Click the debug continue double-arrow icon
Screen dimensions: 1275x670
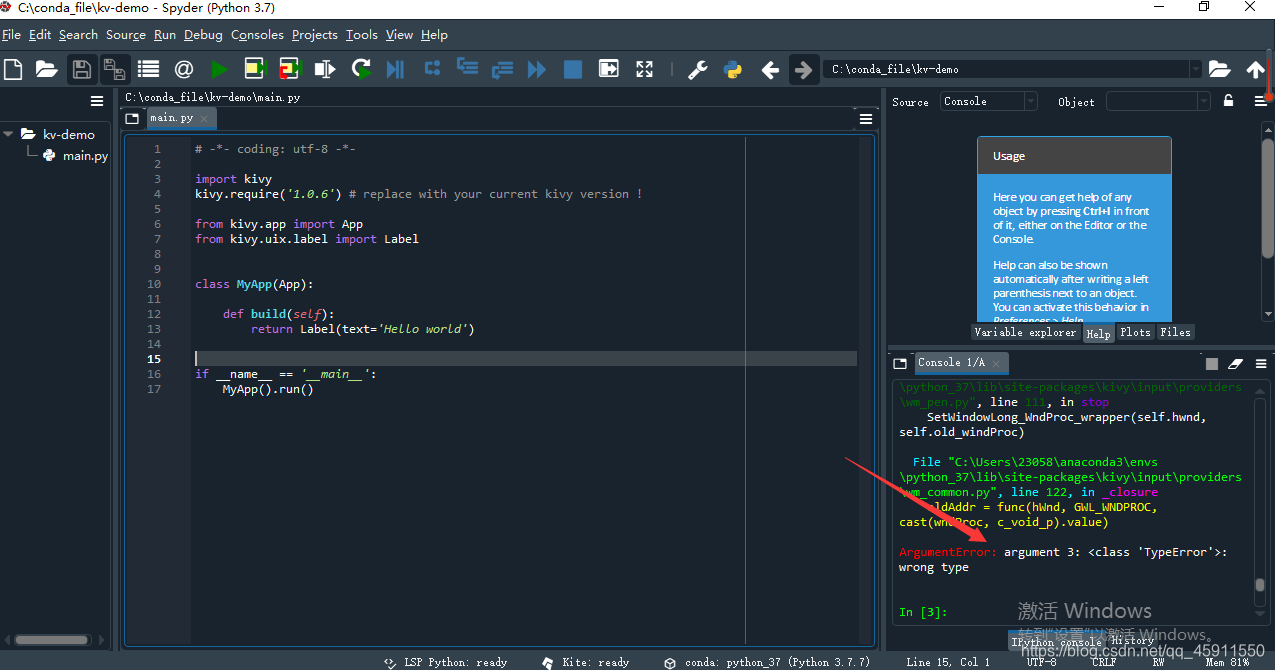[x=537, y=69]
